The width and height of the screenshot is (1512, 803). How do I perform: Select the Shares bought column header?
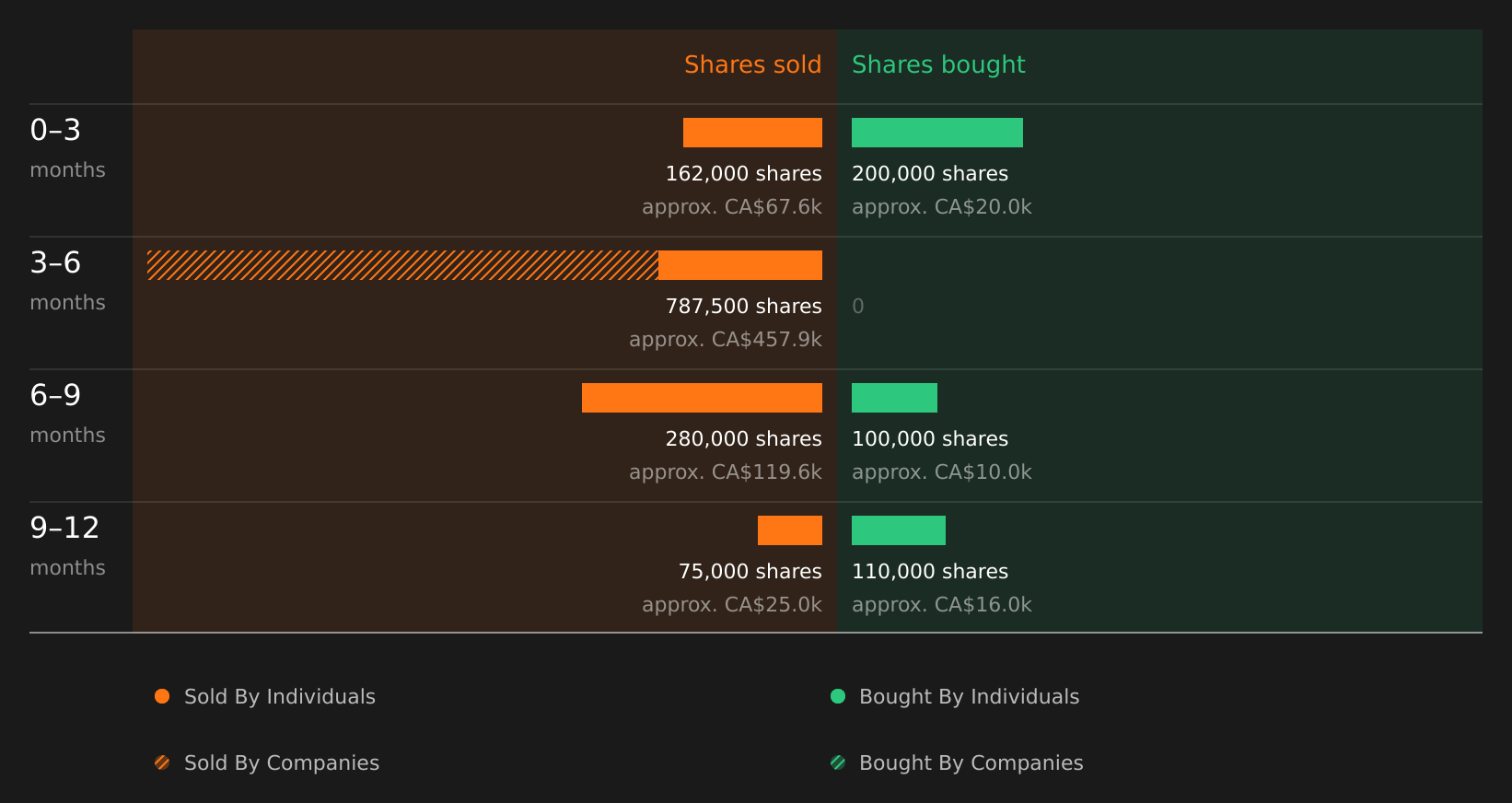[938, 64]
